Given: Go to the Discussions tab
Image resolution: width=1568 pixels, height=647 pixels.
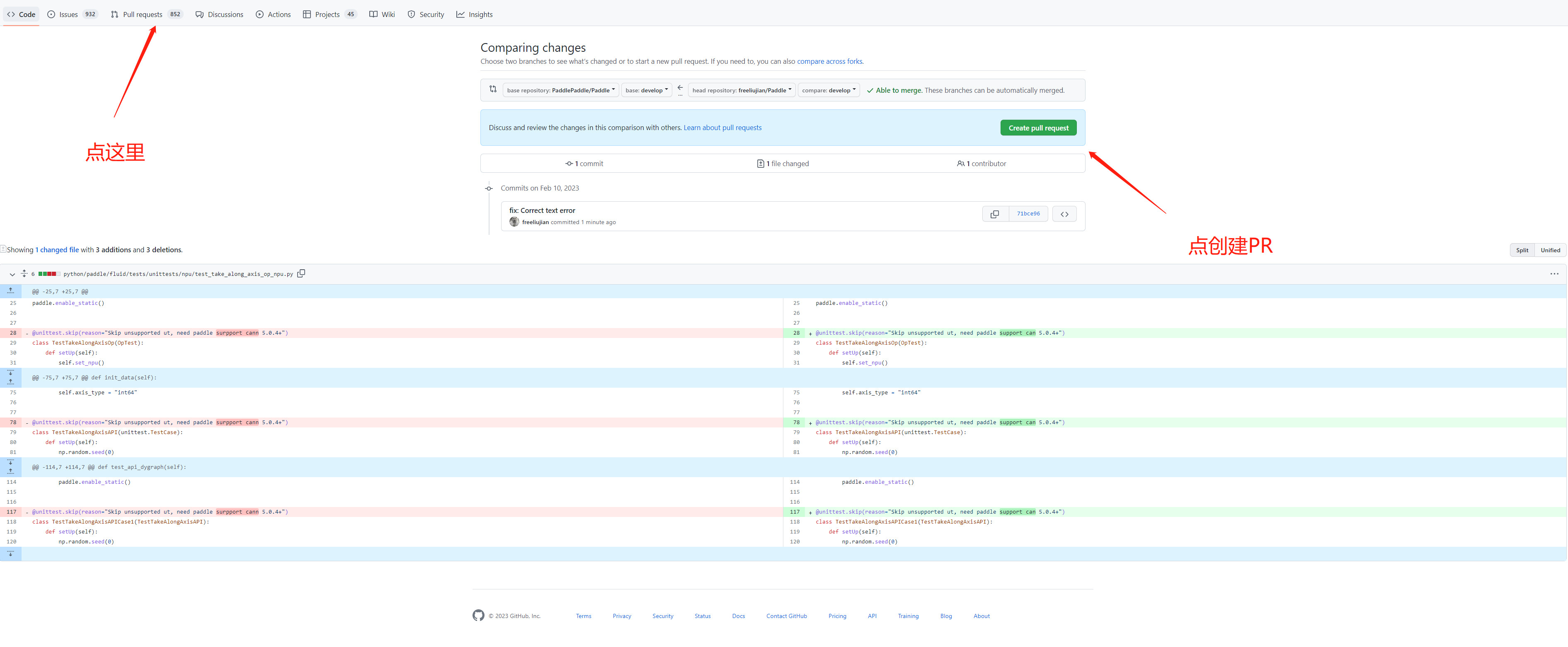Looking at the screenshot, I should pos(219,14).
